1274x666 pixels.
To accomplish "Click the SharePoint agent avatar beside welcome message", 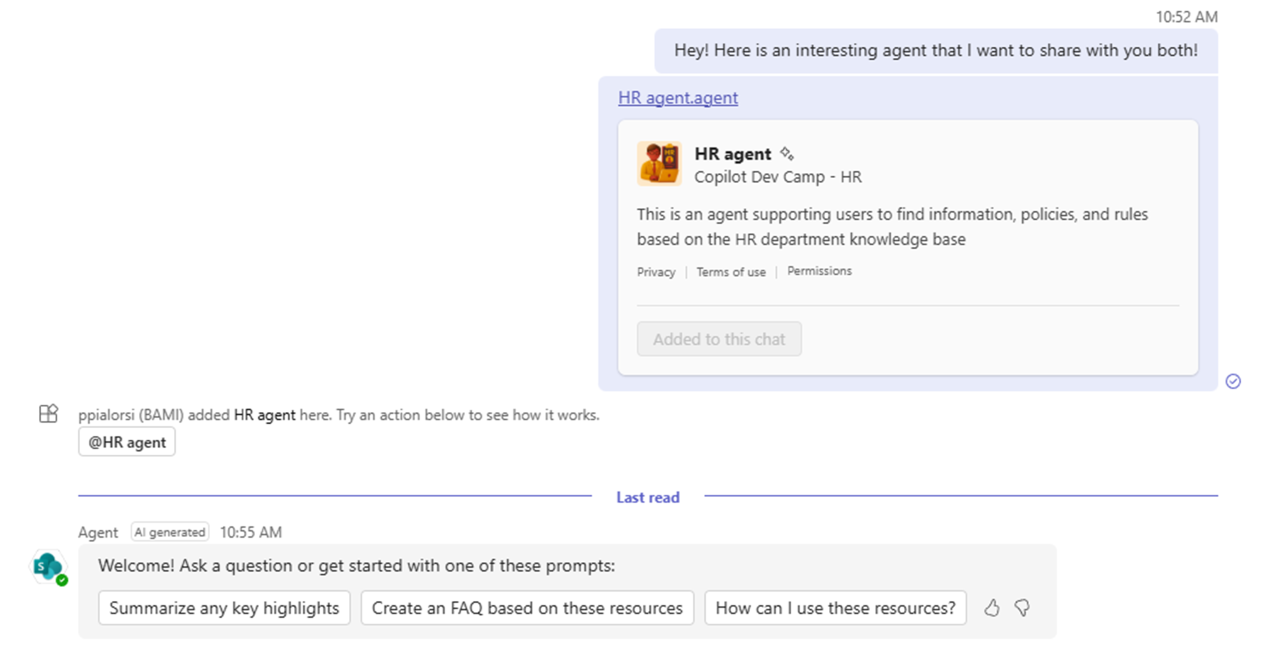I will point(49,567).
